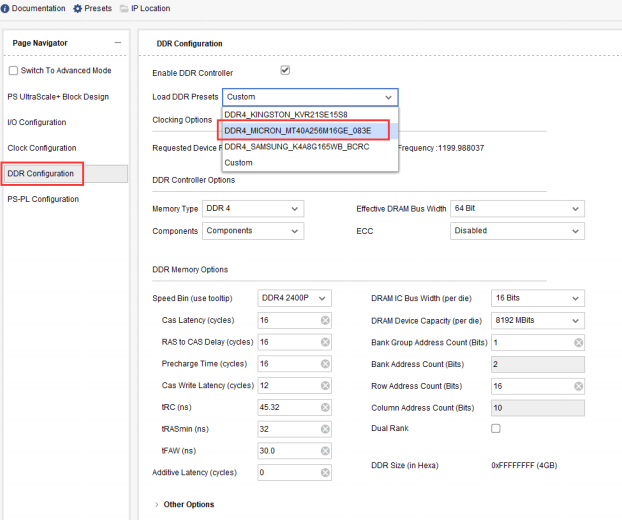Select Custom from the presets list
This screenshot has width=622, height=520.
310,163
